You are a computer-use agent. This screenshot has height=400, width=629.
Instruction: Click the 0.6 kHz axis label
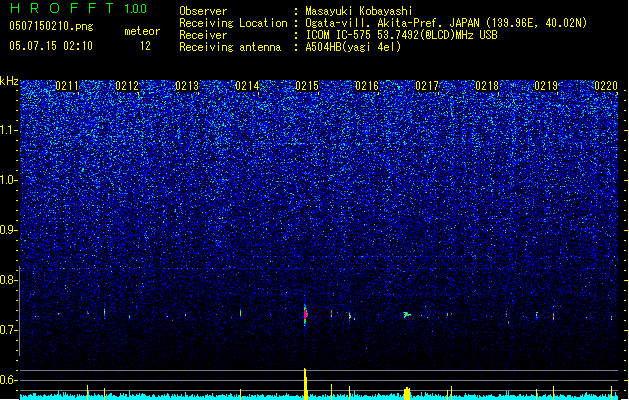[x=9, y=380]
